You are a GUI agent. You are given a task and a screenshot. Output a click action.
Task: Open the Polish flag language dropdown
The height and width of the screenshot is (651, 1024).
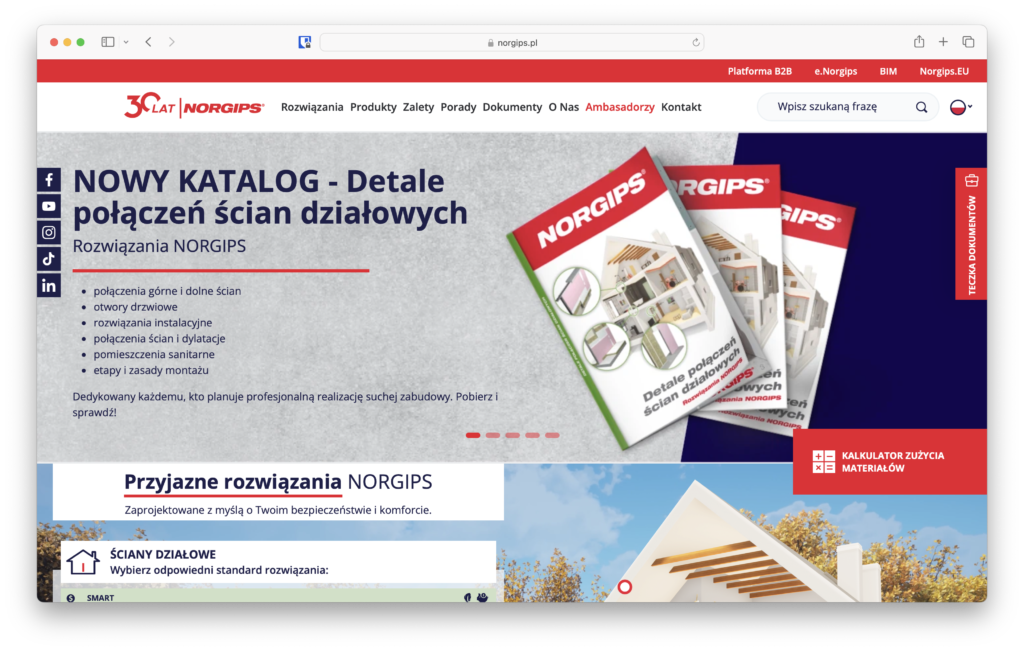pos(960,107)
